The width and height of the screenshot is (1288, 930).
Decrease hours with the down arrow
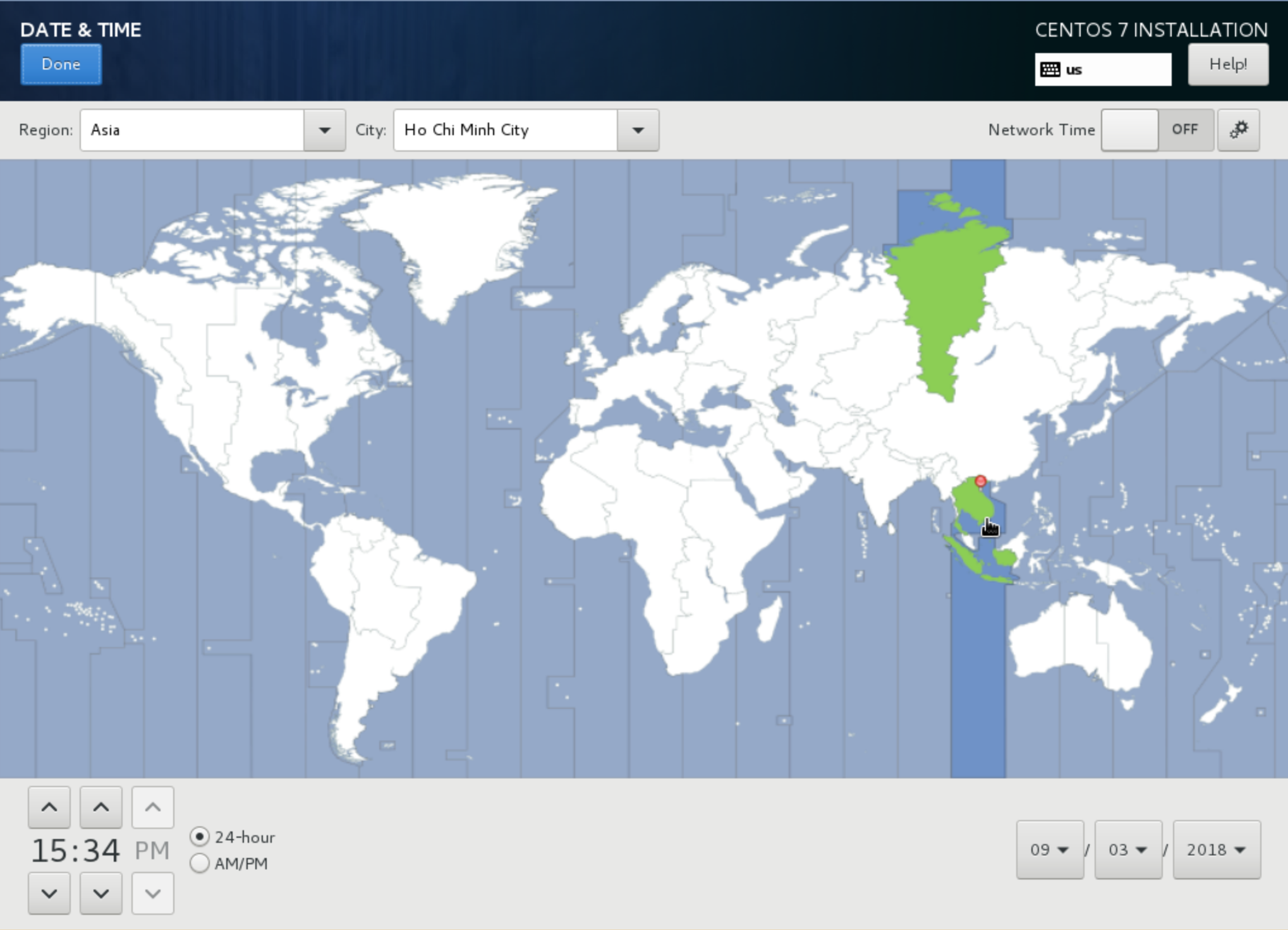49,893
